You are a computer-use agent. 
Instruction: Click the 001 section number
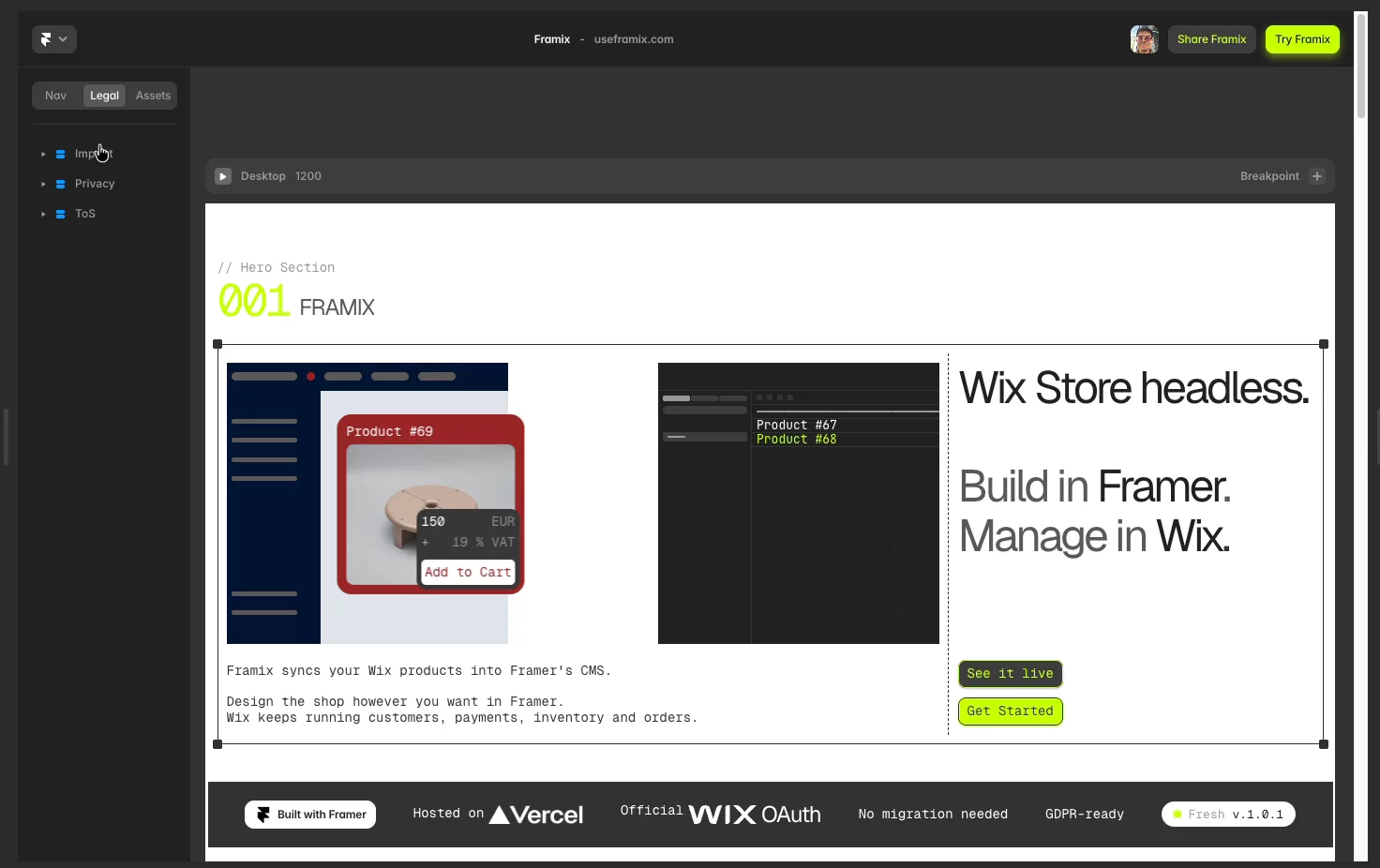pyautogui.click(x=254, y=301)
